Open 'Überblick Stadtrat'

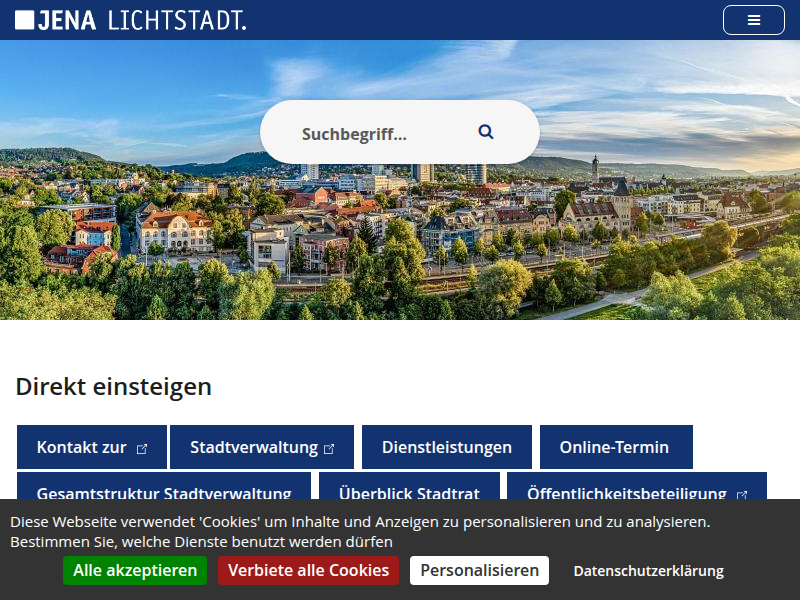point(409,494)
